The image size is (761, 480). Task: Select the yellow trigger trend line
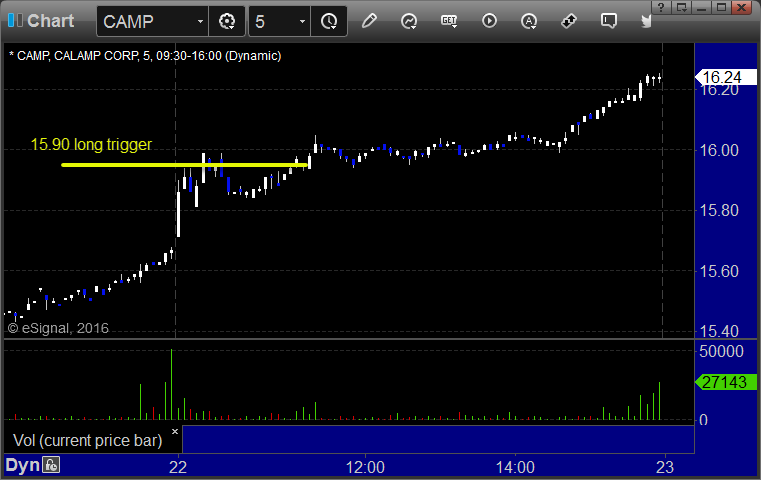[184, 165]
